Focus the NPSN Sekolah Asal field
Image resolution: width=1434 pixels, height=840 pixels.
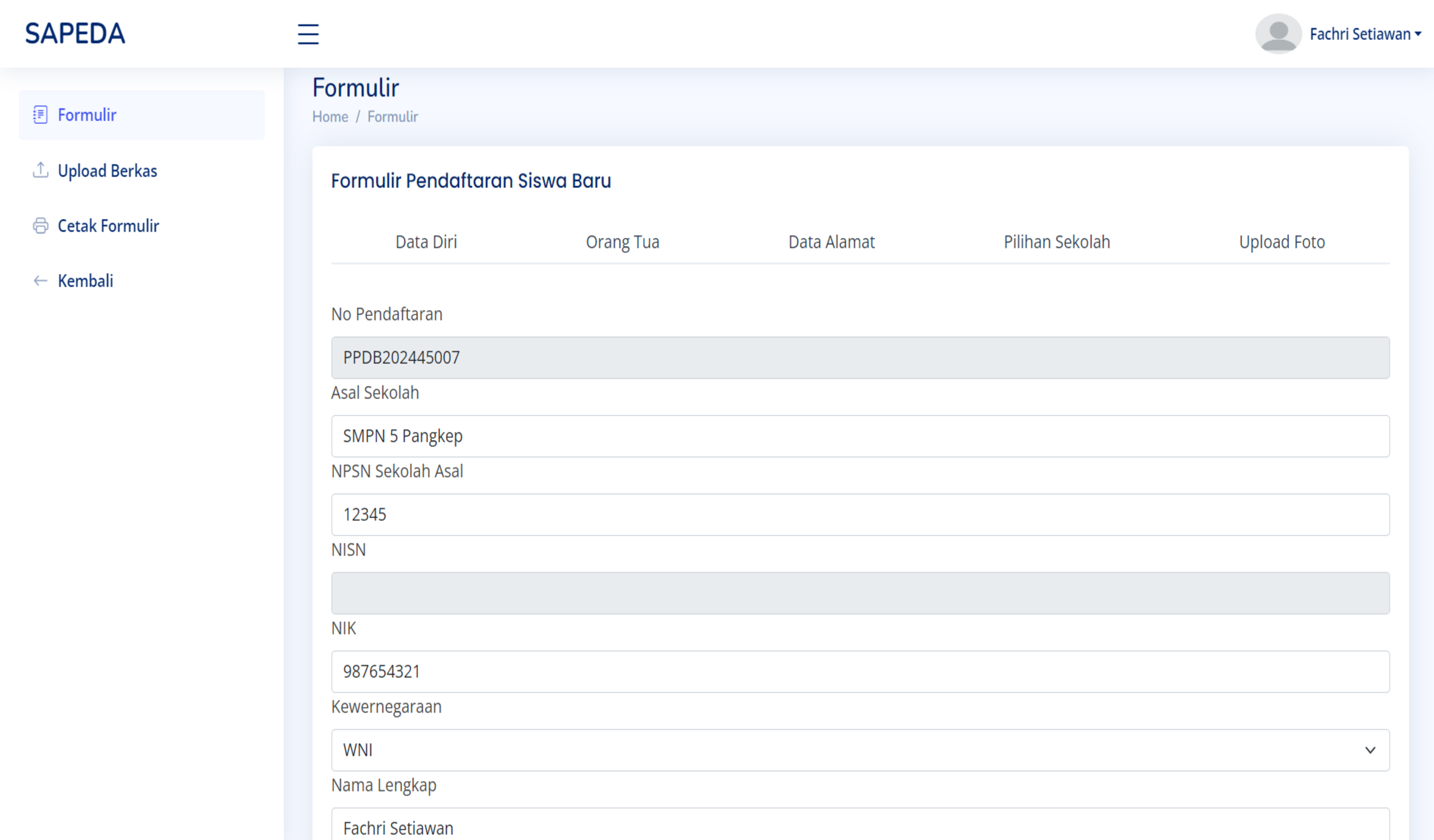(860, 515)
